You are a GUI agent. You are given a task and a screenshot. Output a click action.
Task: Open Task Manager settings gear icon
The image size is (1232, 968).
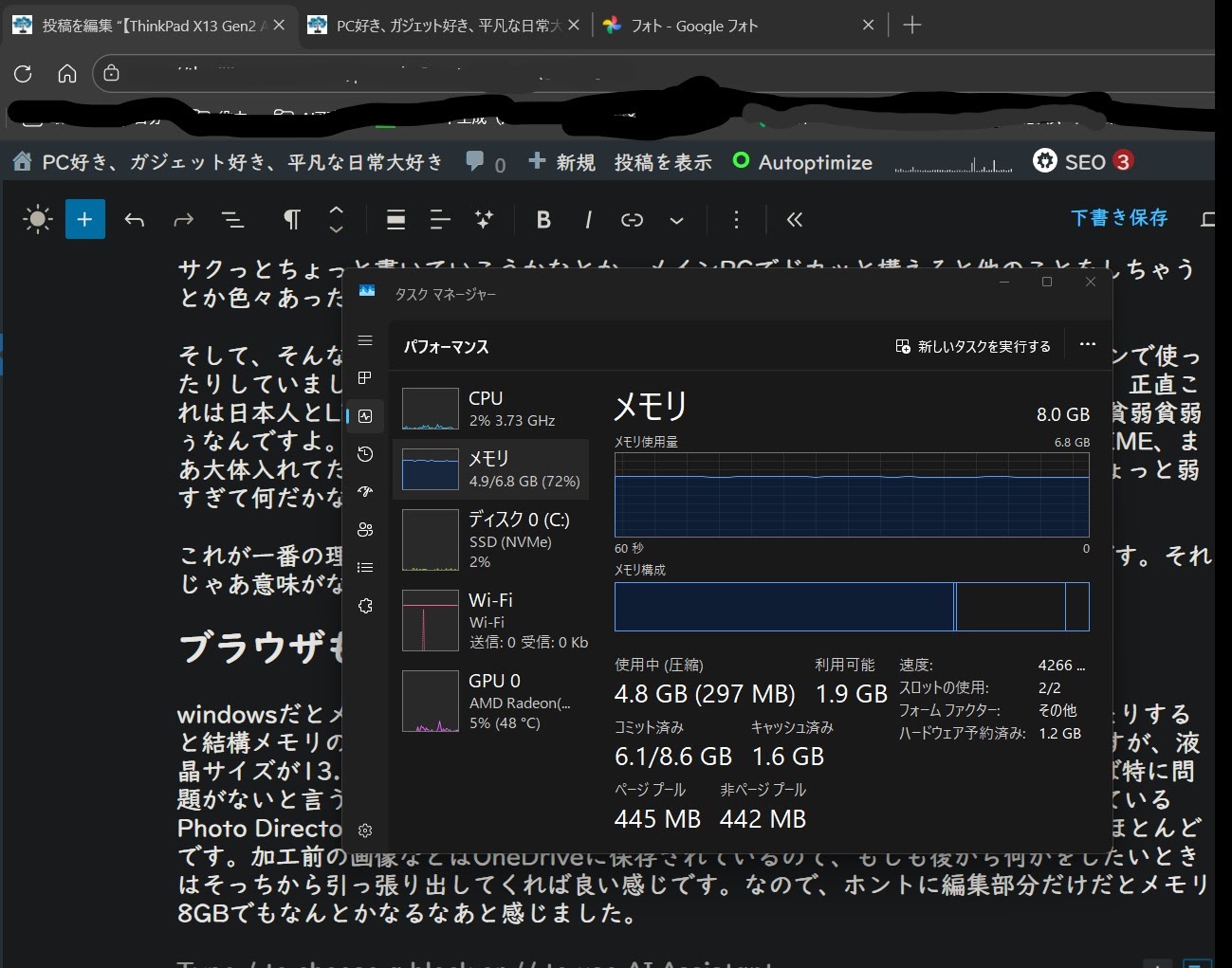tap(365, 831)
